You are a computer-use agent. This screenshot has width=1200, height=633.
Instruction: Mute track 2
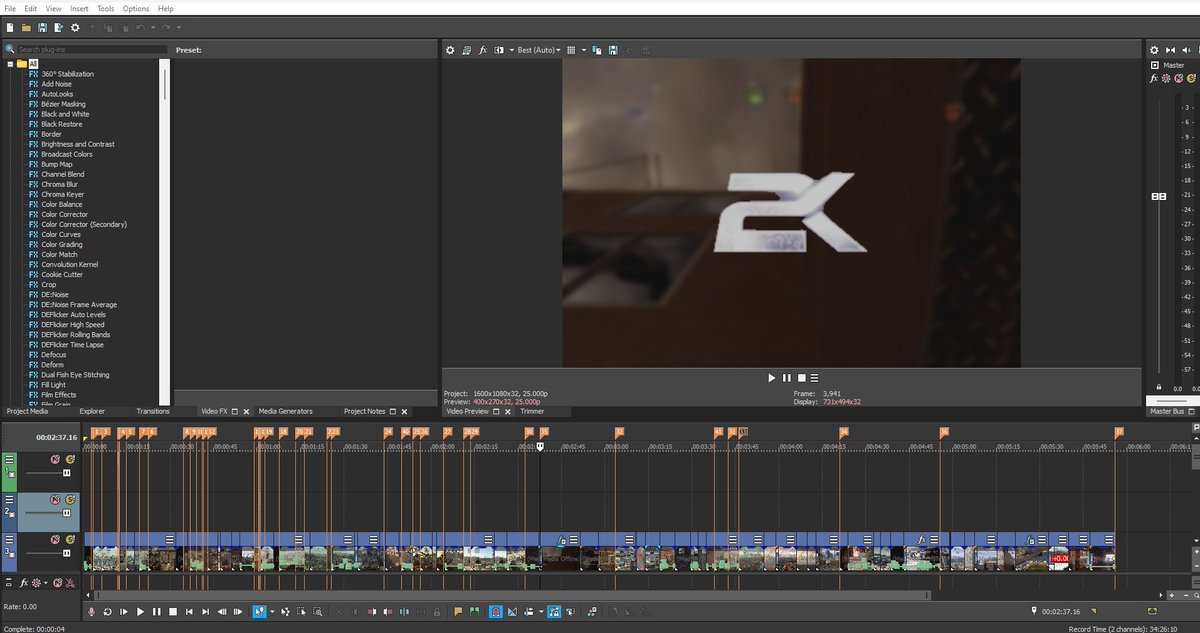point(54,499)
